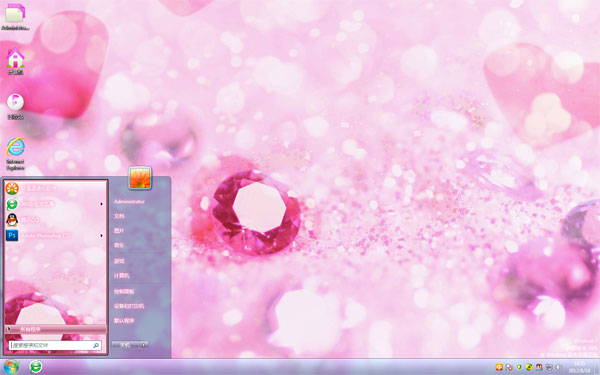Open Control Panel (控制面板) in the Start menu
Viewport: 600px width, 375px height.
click(124, 292)
